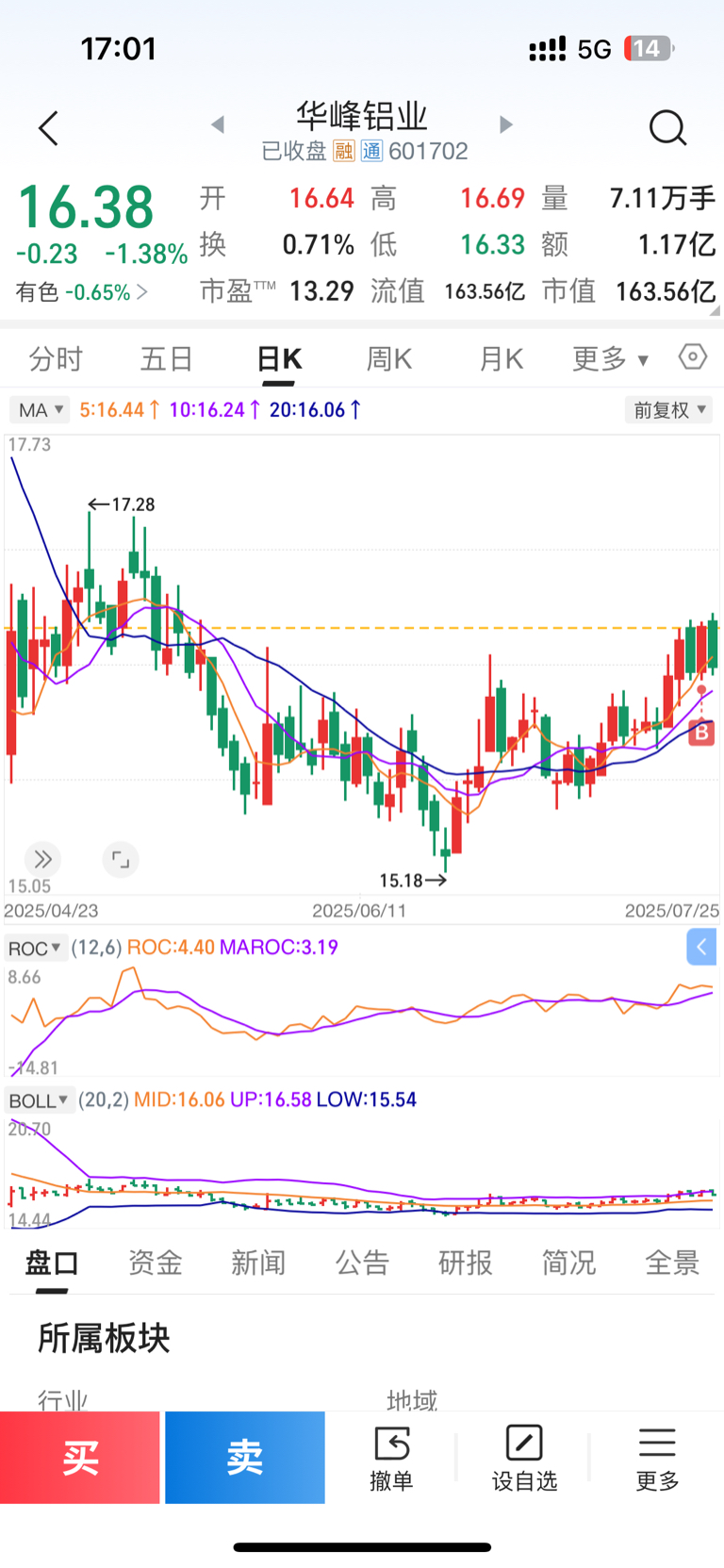Tap the 2025/06/11 date label

[x=359, y=911]
